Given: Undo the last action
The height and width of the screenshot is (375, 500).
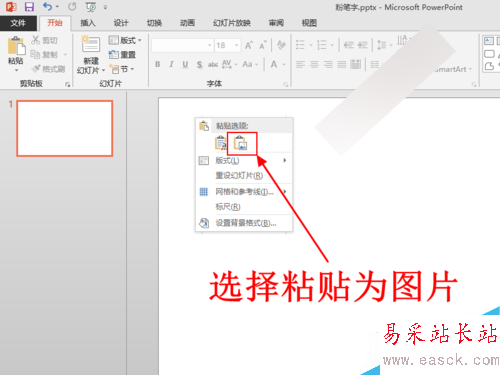Looking at the screenshot, I should pos(48,6).
